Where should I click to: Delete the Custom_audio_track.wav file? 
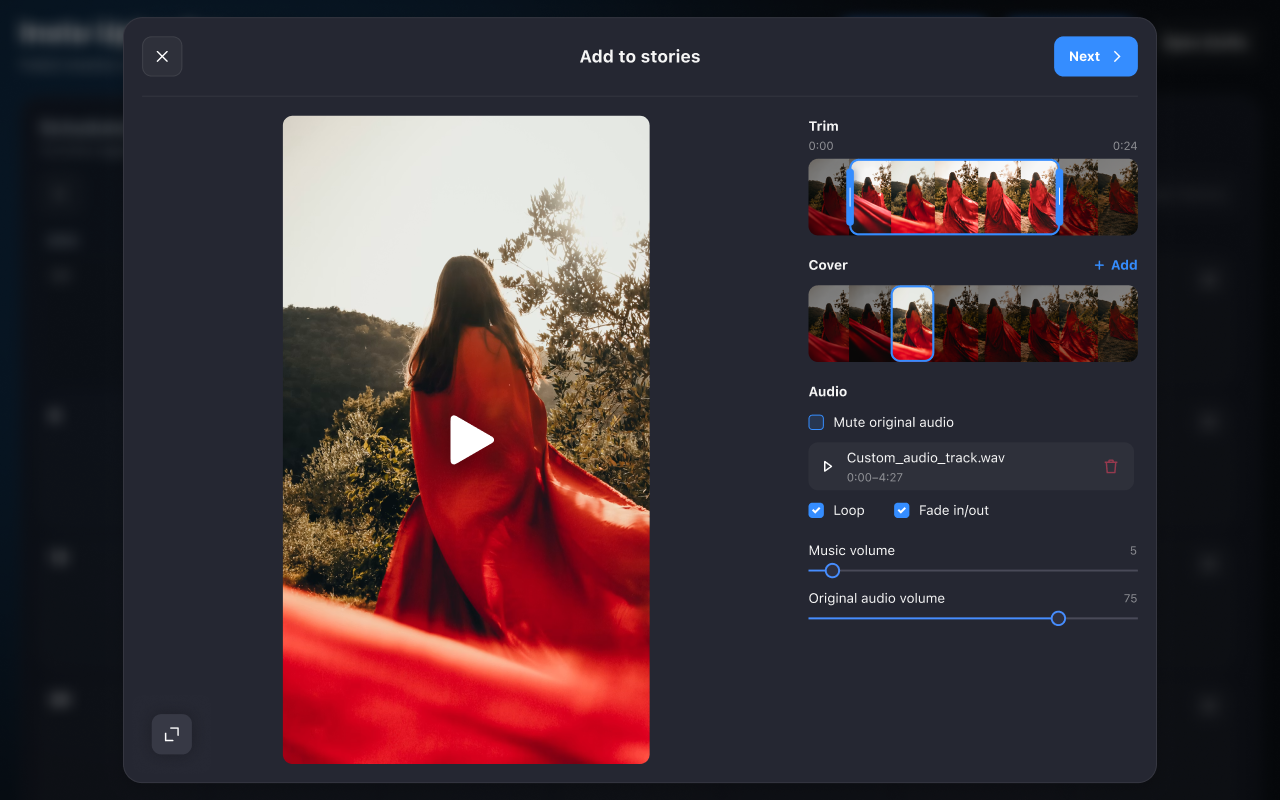(1111, 466)
